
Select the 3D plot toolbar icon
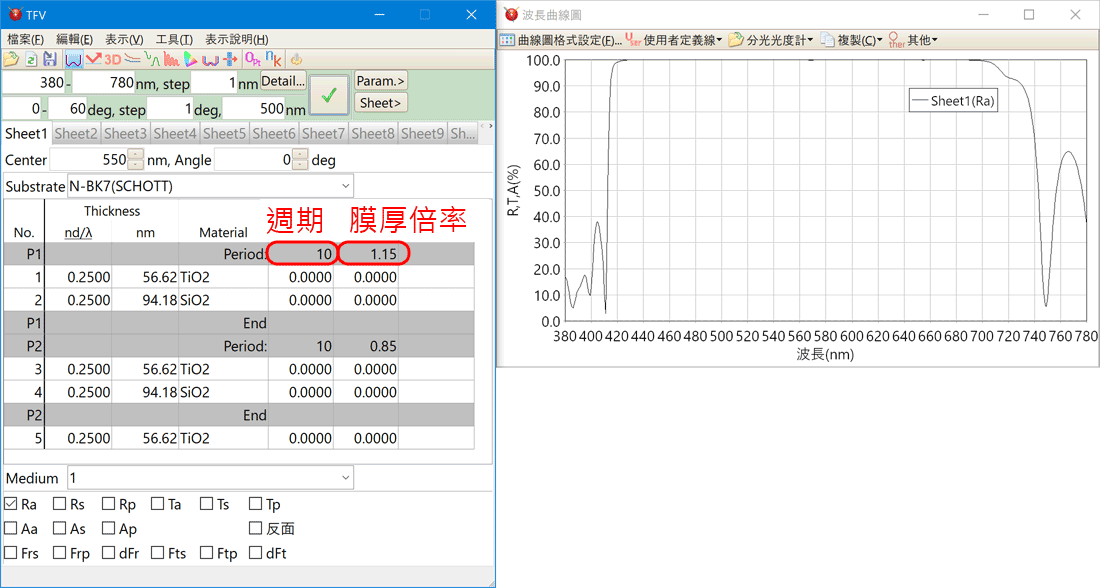[x=112, y=59]
